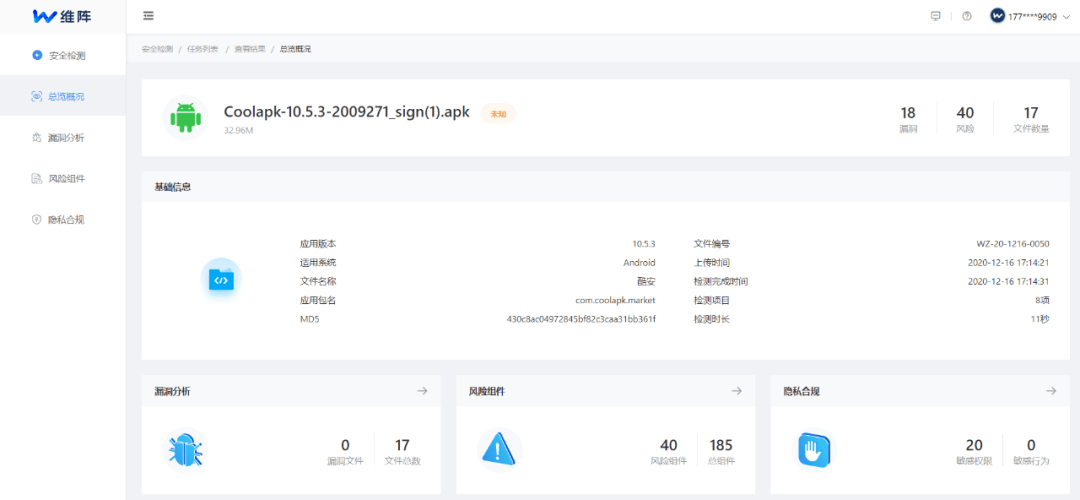Click the user avatar icon
1080x500 pixels.
(997, 16)
